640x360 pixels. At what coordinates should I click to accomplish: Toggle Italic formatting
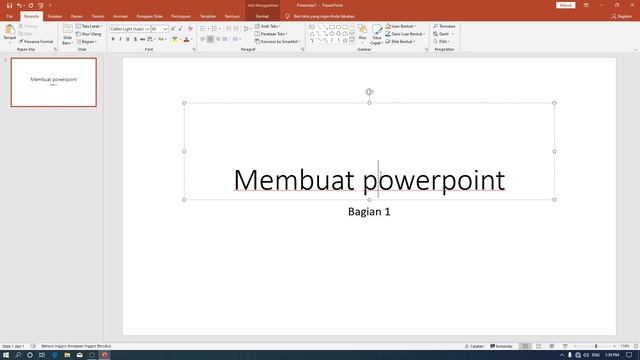point(120,39)
